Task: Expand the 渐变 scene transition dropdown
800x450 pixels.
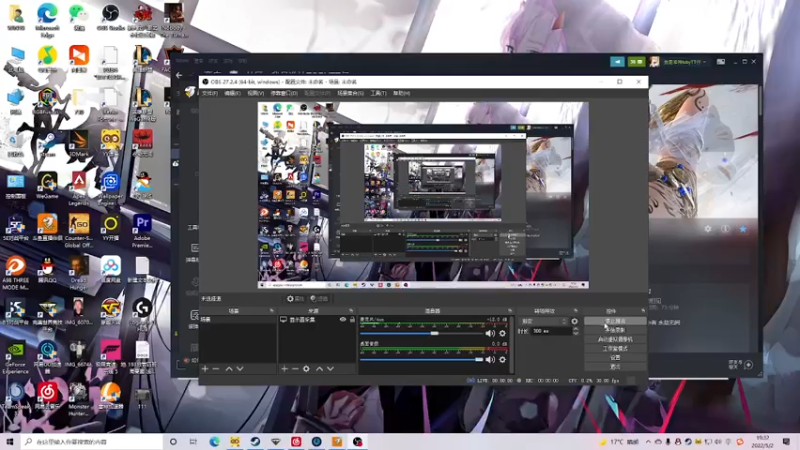Action: [x=543, y=321]
